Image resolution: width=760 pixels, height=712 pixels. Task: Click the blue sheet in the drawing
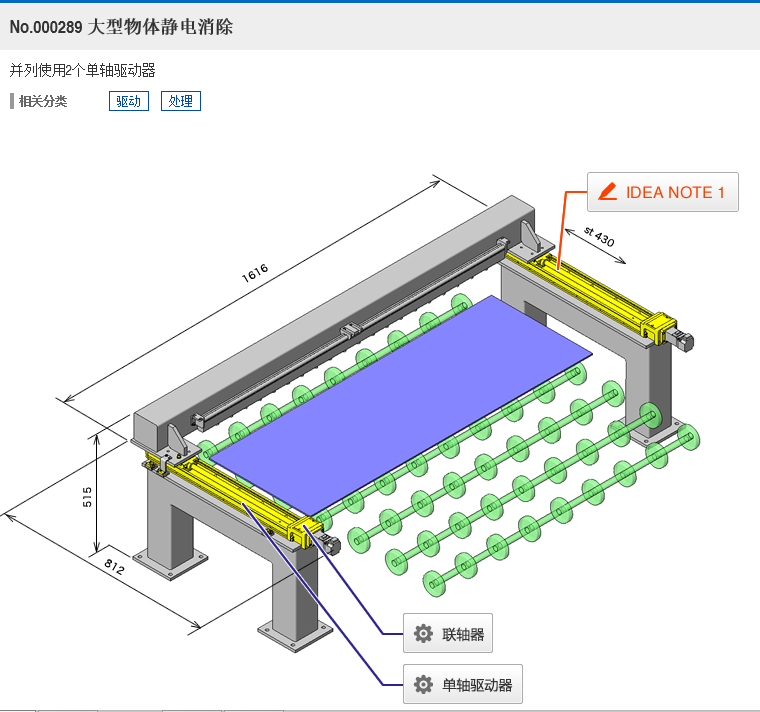tap(402, 405)
